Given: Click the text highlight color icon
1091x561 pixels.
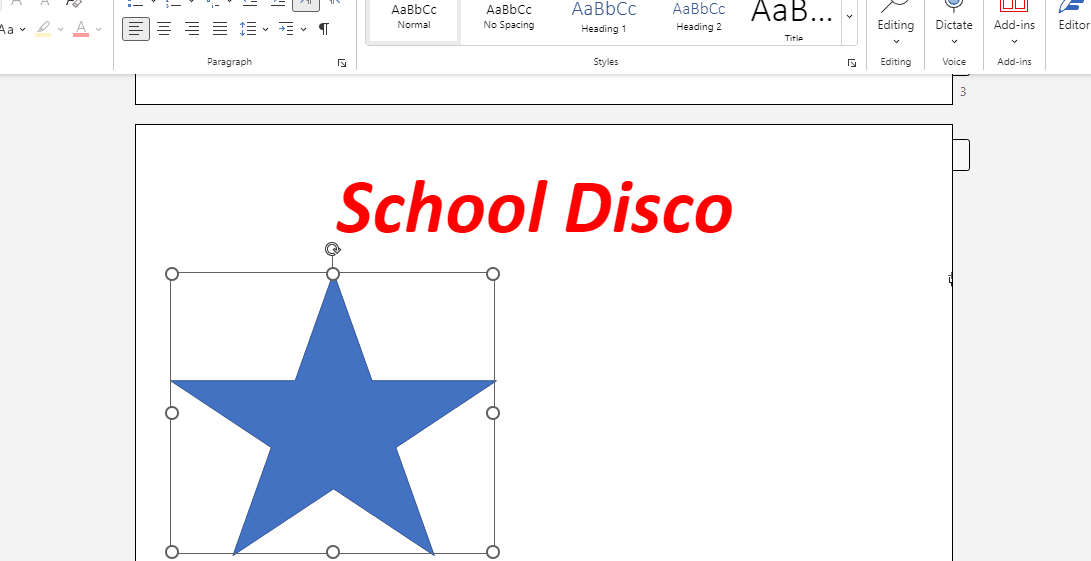Looking at the screenshot, I should [x=43, y=29].
